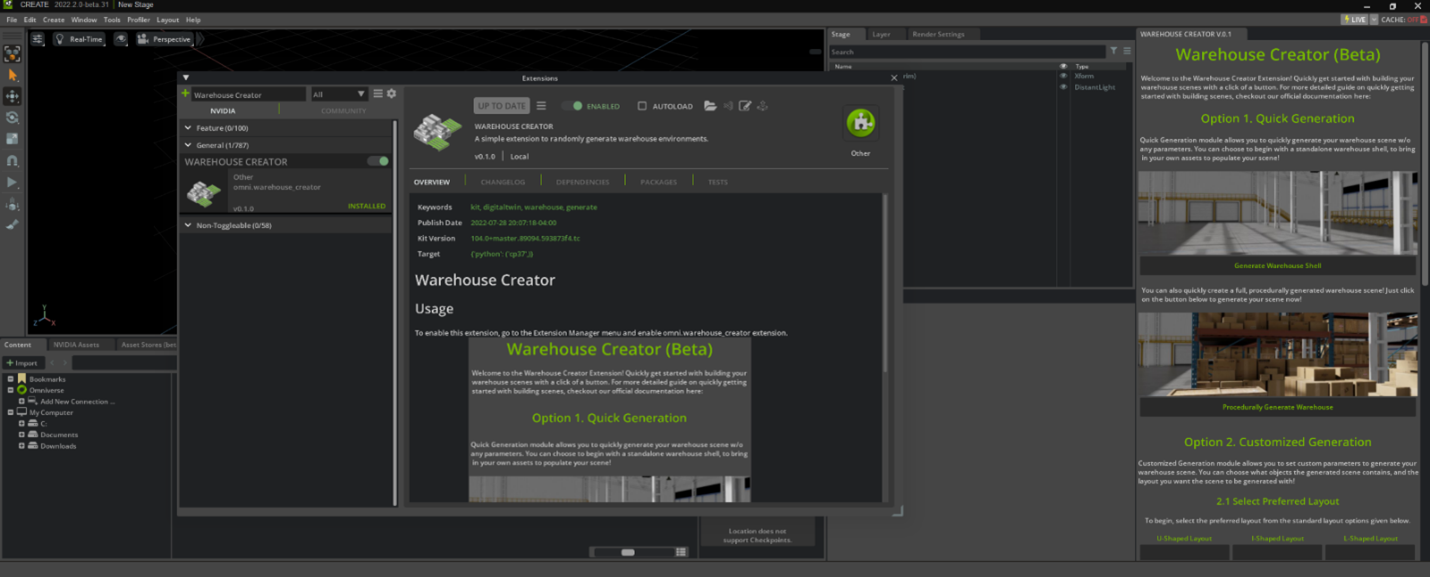
Task: Open the selection mode icon atop left toolbar
Action: pos(12,54)
